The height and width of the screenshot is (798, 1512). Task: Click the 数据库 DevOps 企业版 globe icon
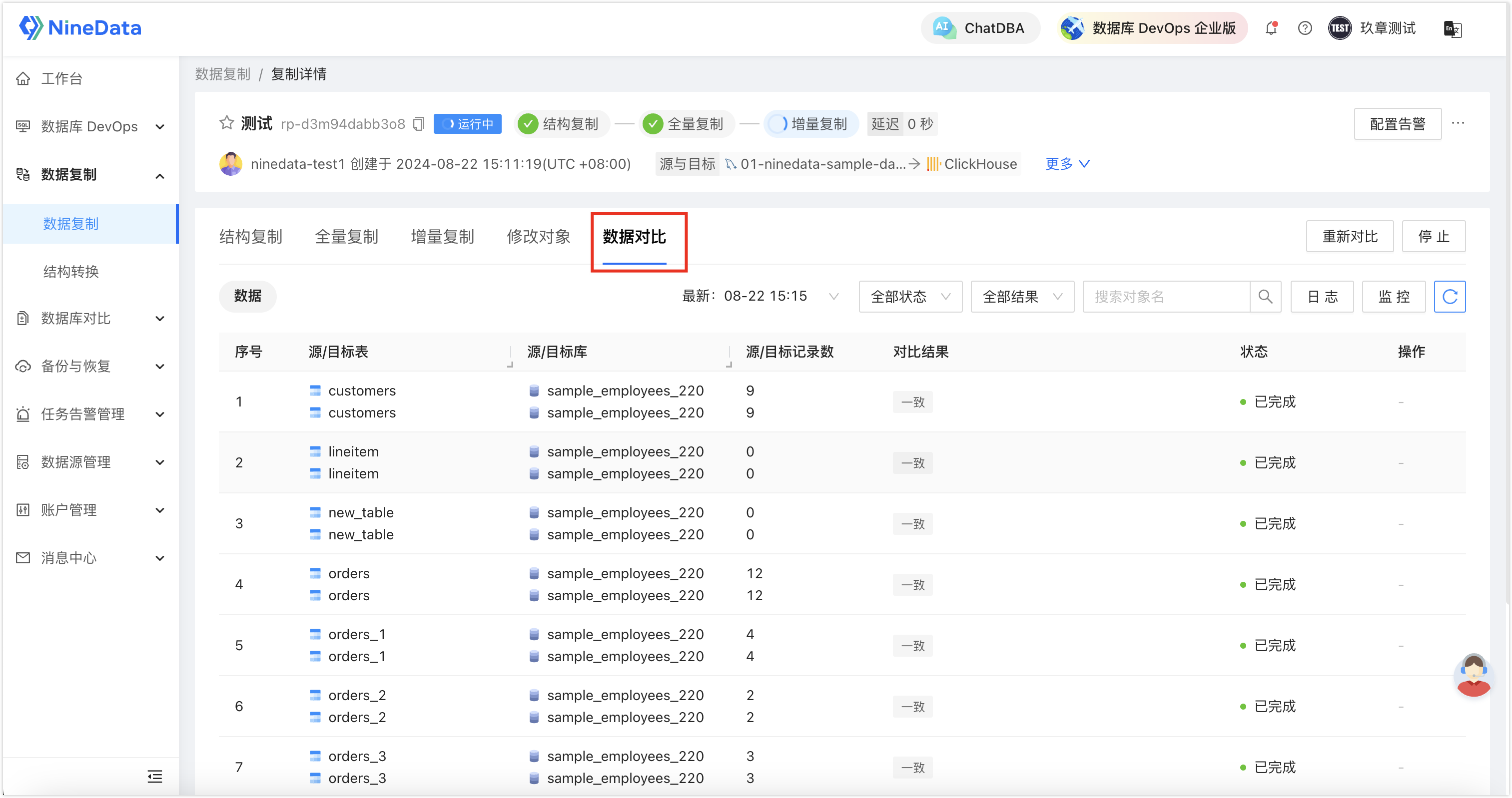[1073, 27]
